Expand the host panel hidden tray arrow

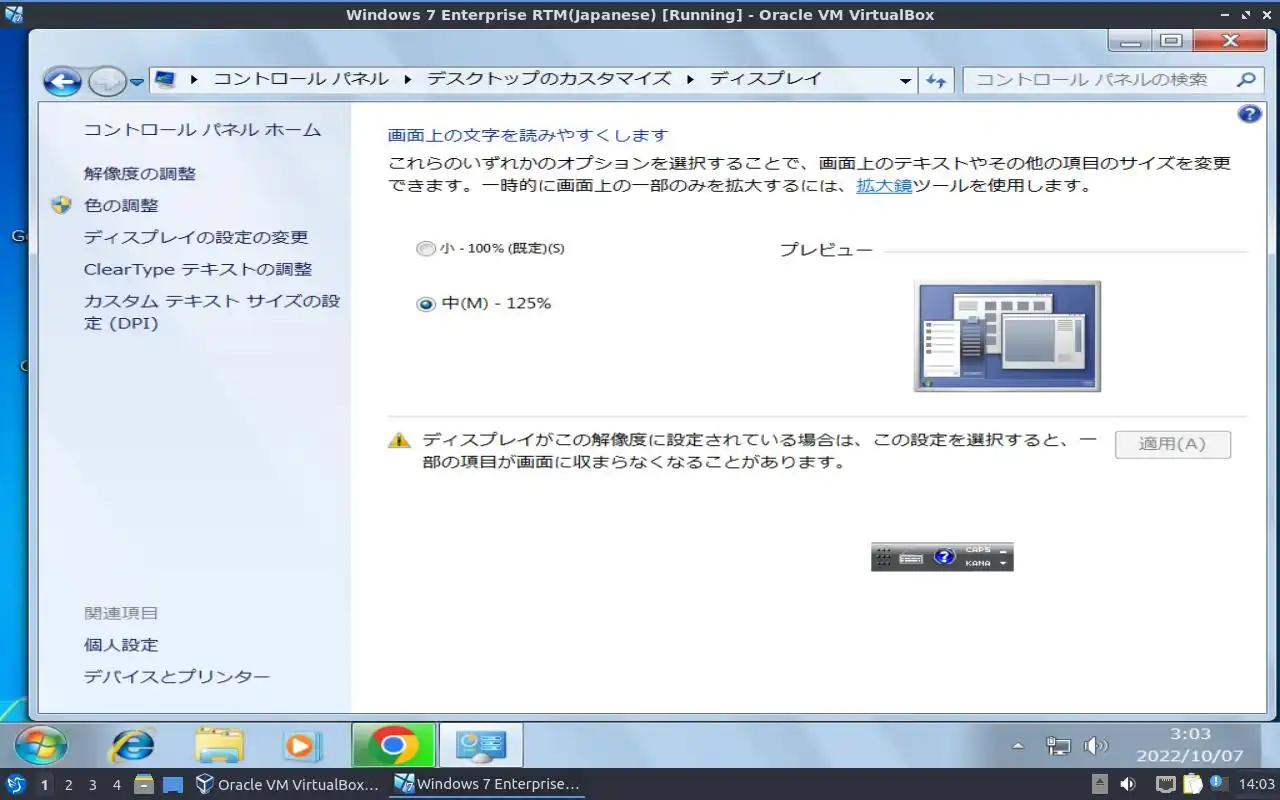click(1099, 785)
